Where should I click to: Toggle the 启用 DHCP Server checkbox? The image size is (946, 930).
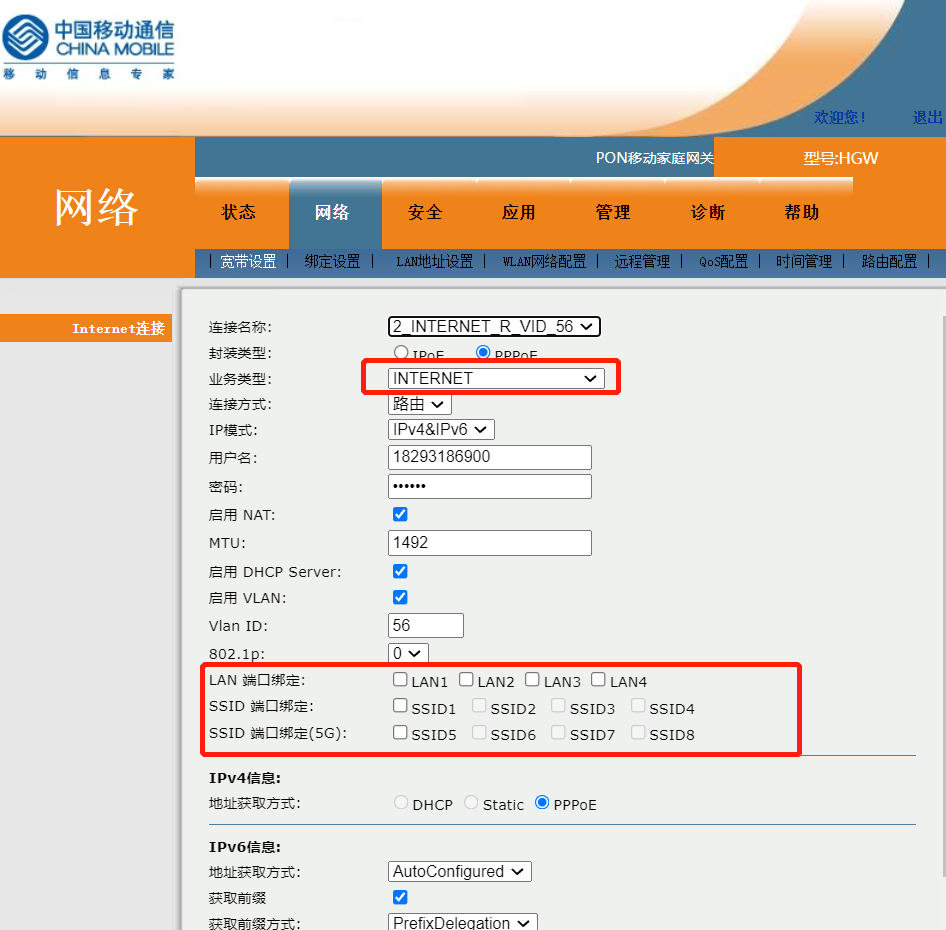(x=400, y=571)
